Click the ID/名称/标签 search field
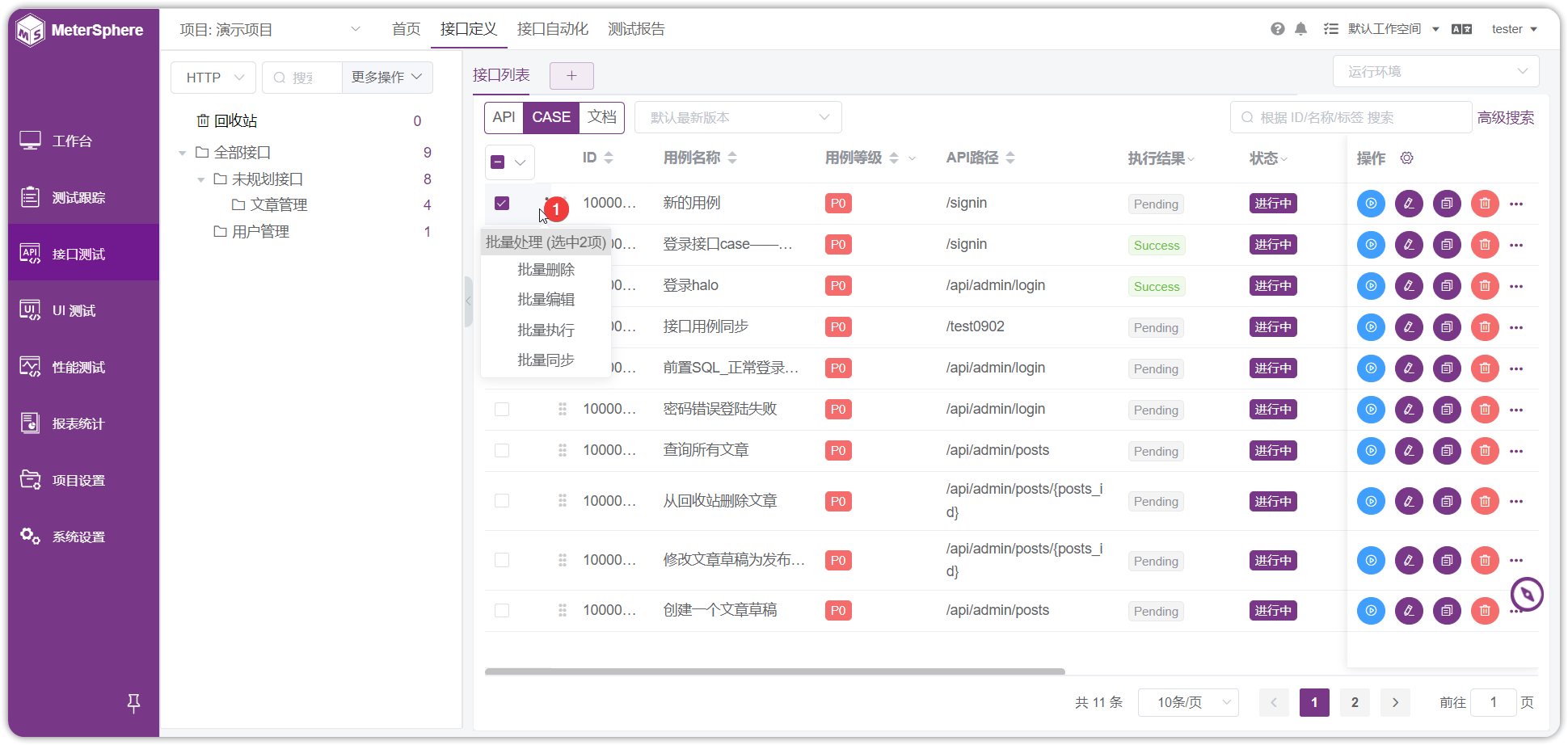1568x745 pixels. pos(1351,117)
